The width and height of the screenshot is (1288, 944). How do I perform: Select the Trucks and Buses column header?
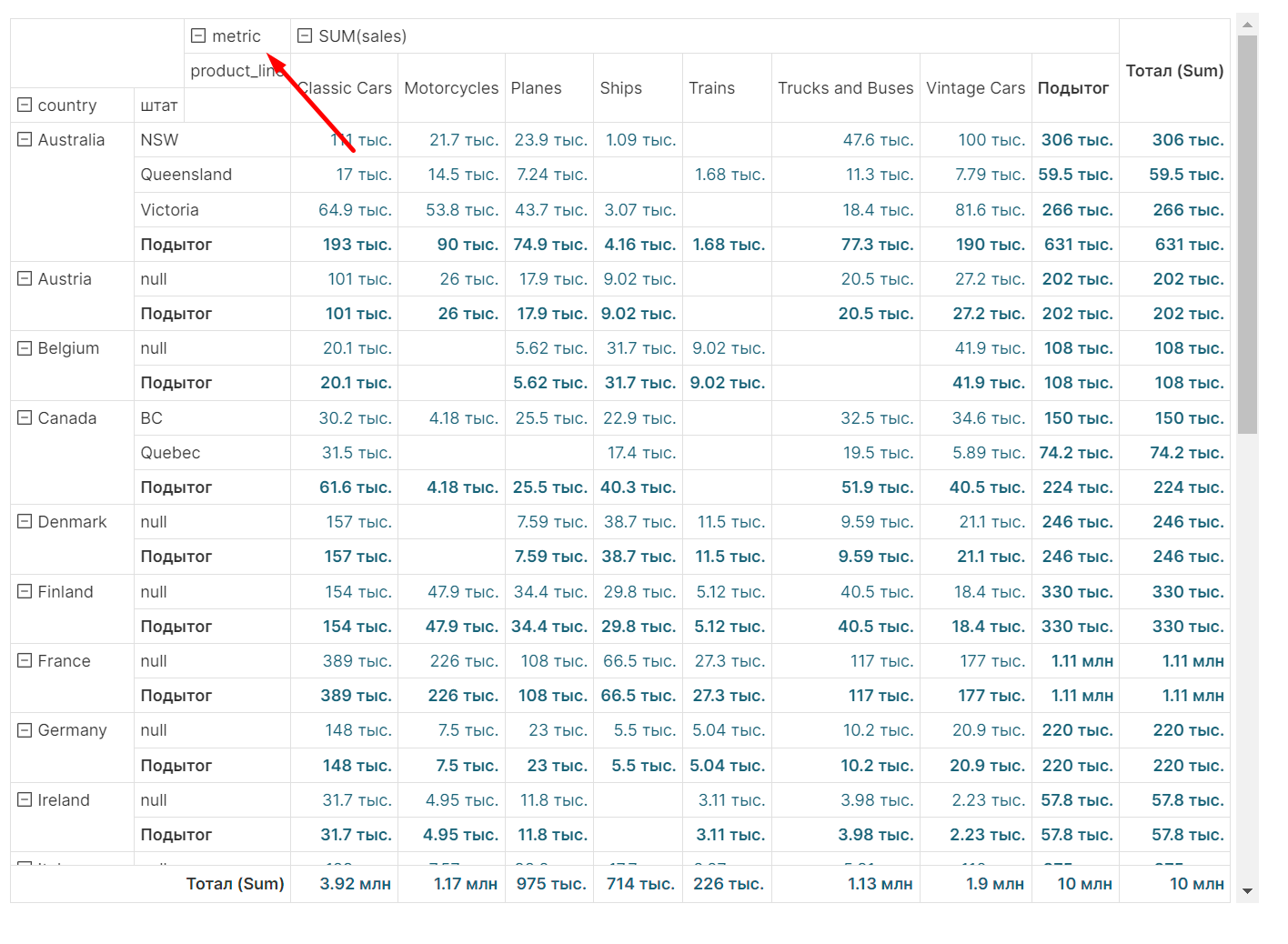(845, 88)
